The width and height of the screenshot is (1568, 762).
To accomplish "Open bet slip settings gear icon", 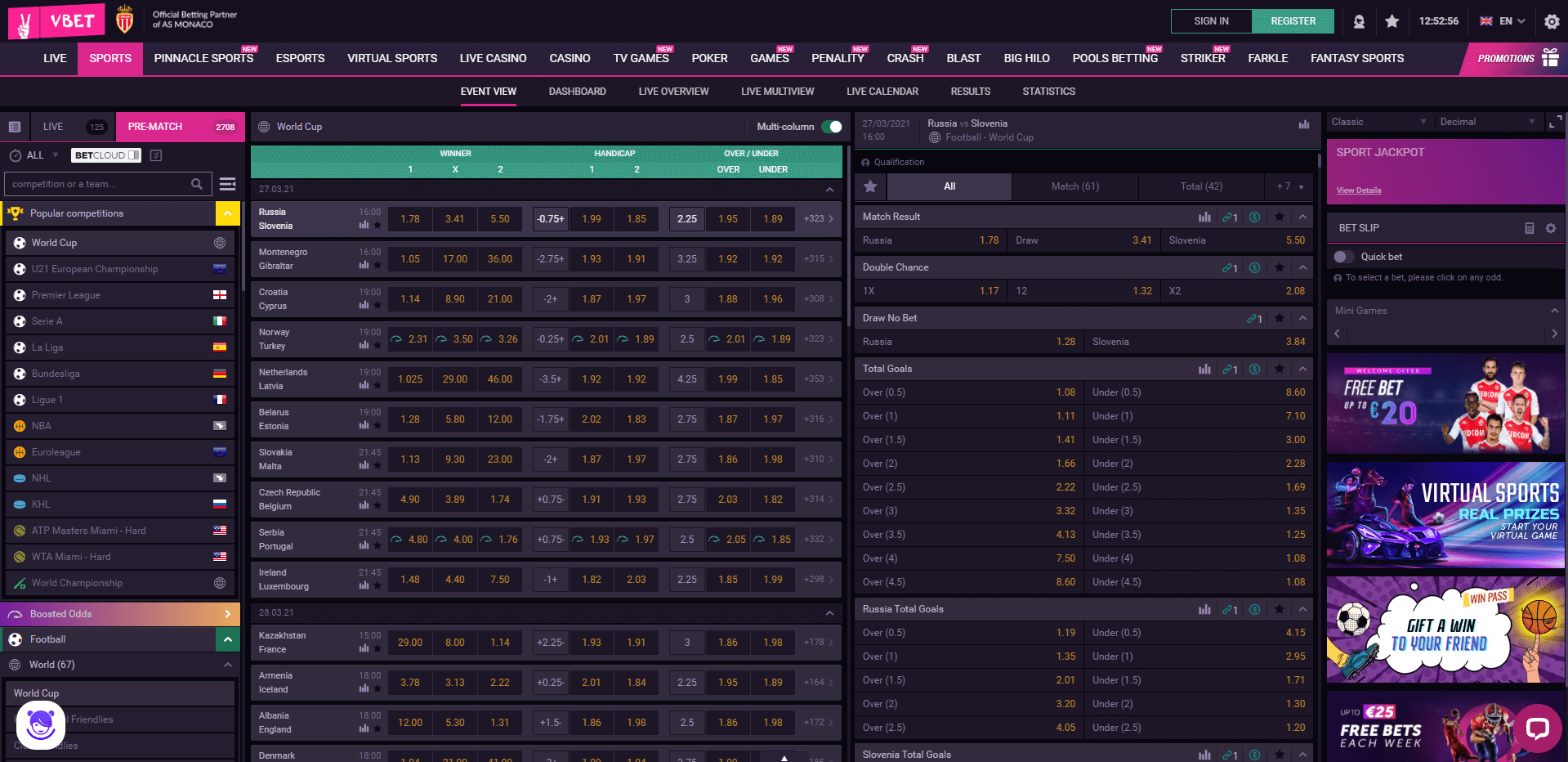I will [x=1552, y=228].
